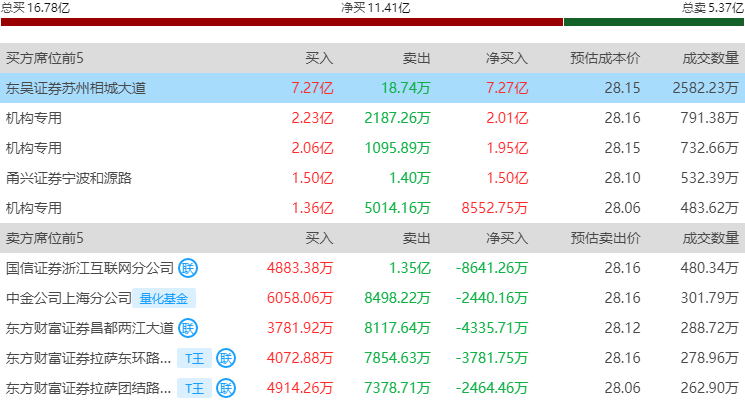Click the 483.62万 volume value

tap(709, 208)
